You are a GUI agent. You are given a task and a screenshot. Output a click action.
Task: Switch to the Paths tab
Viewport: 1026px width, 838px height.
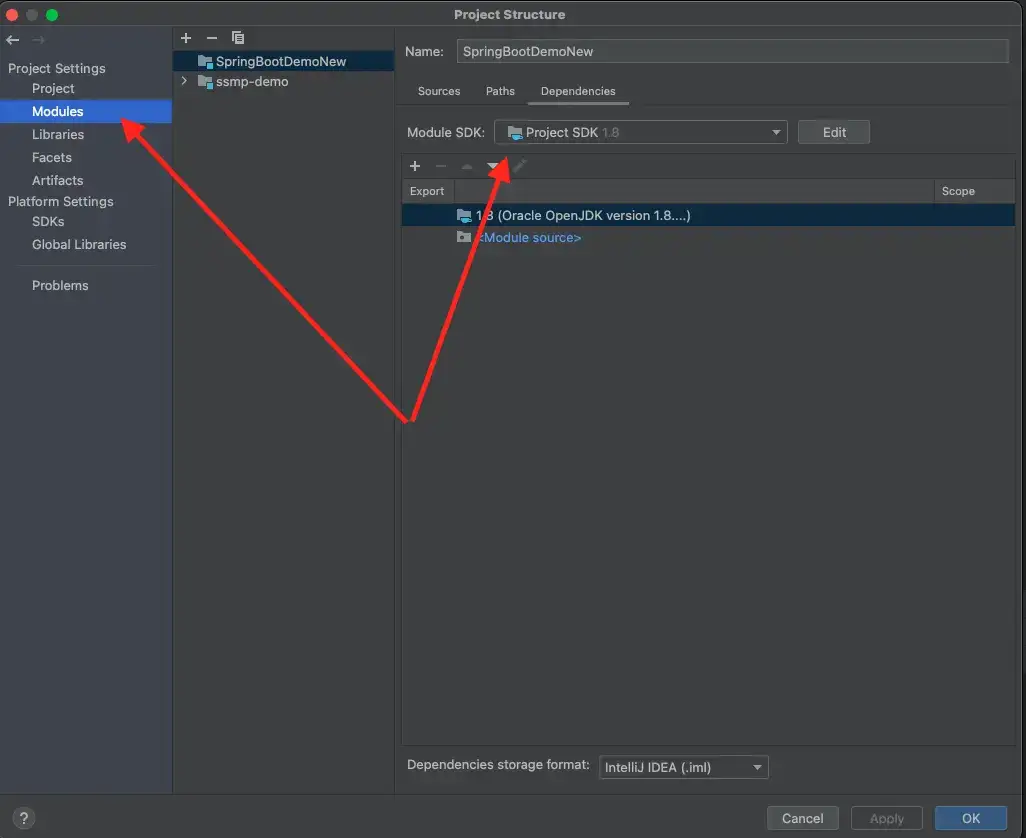point(500,91)
